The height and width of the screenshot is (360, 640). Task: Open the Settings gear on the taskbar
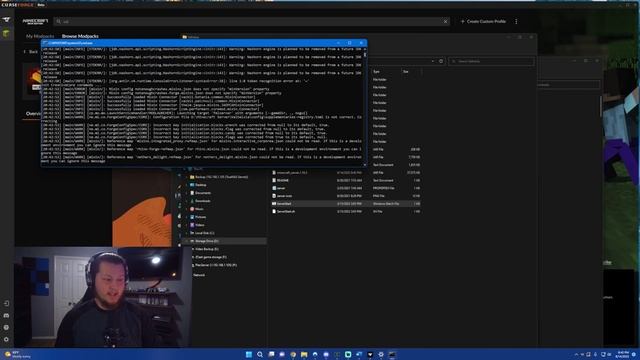pos(381,354)
